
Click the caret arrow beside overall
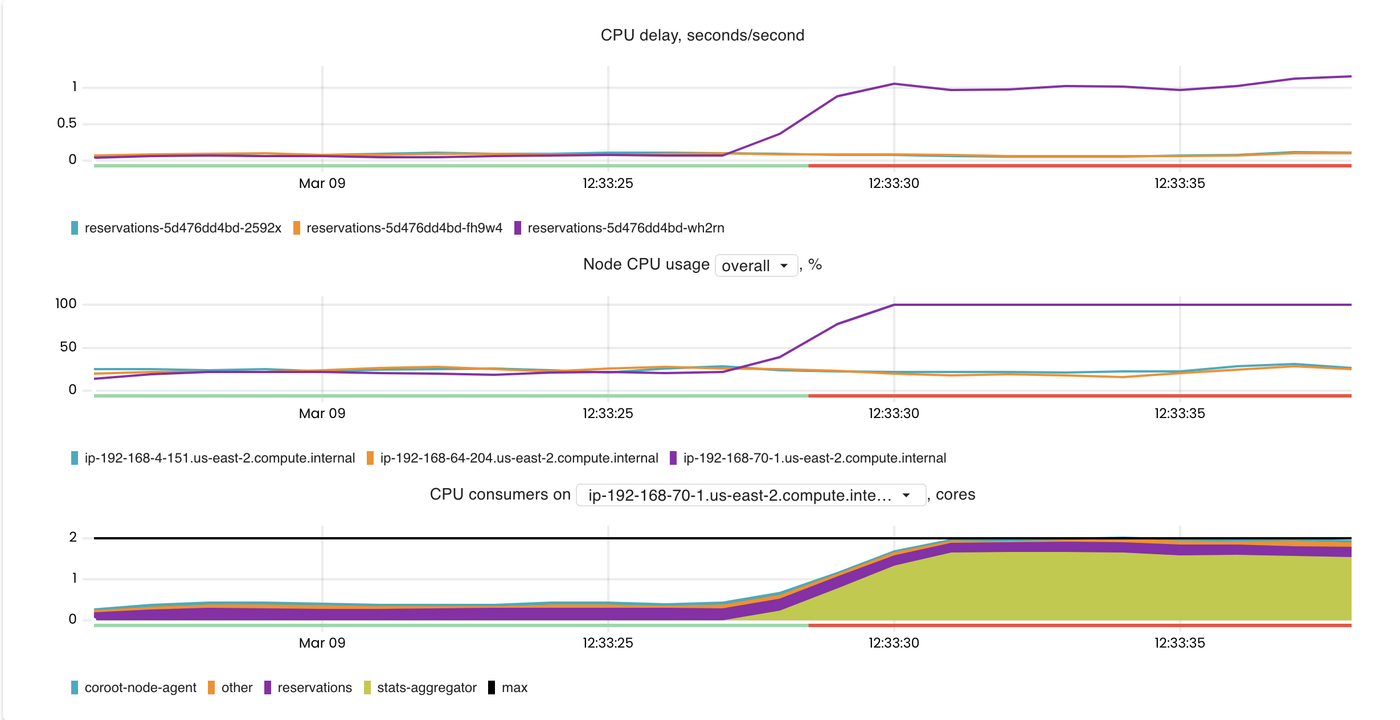784,266
